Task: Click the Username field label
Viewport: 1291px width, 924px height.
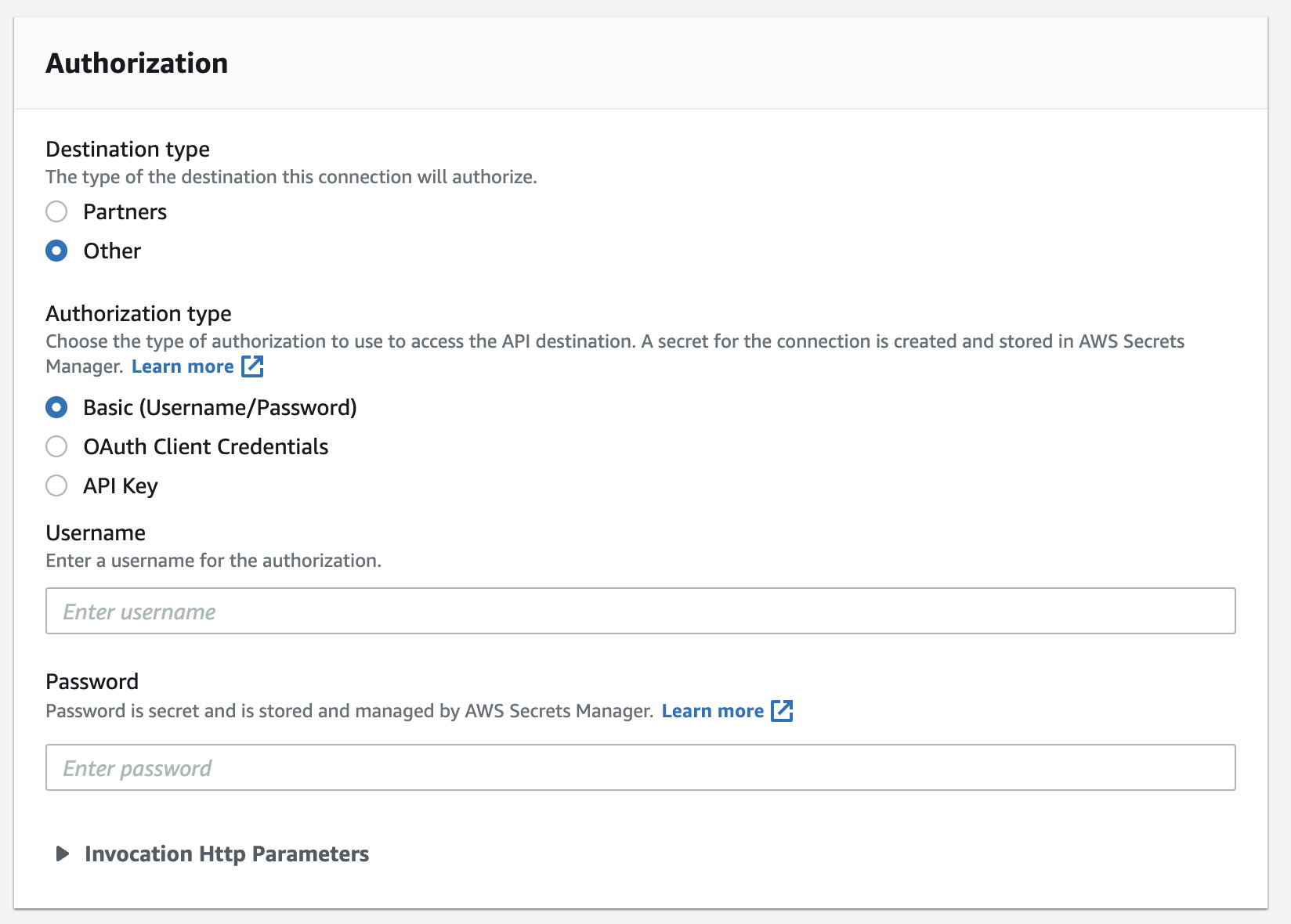Action: [96, 532]
